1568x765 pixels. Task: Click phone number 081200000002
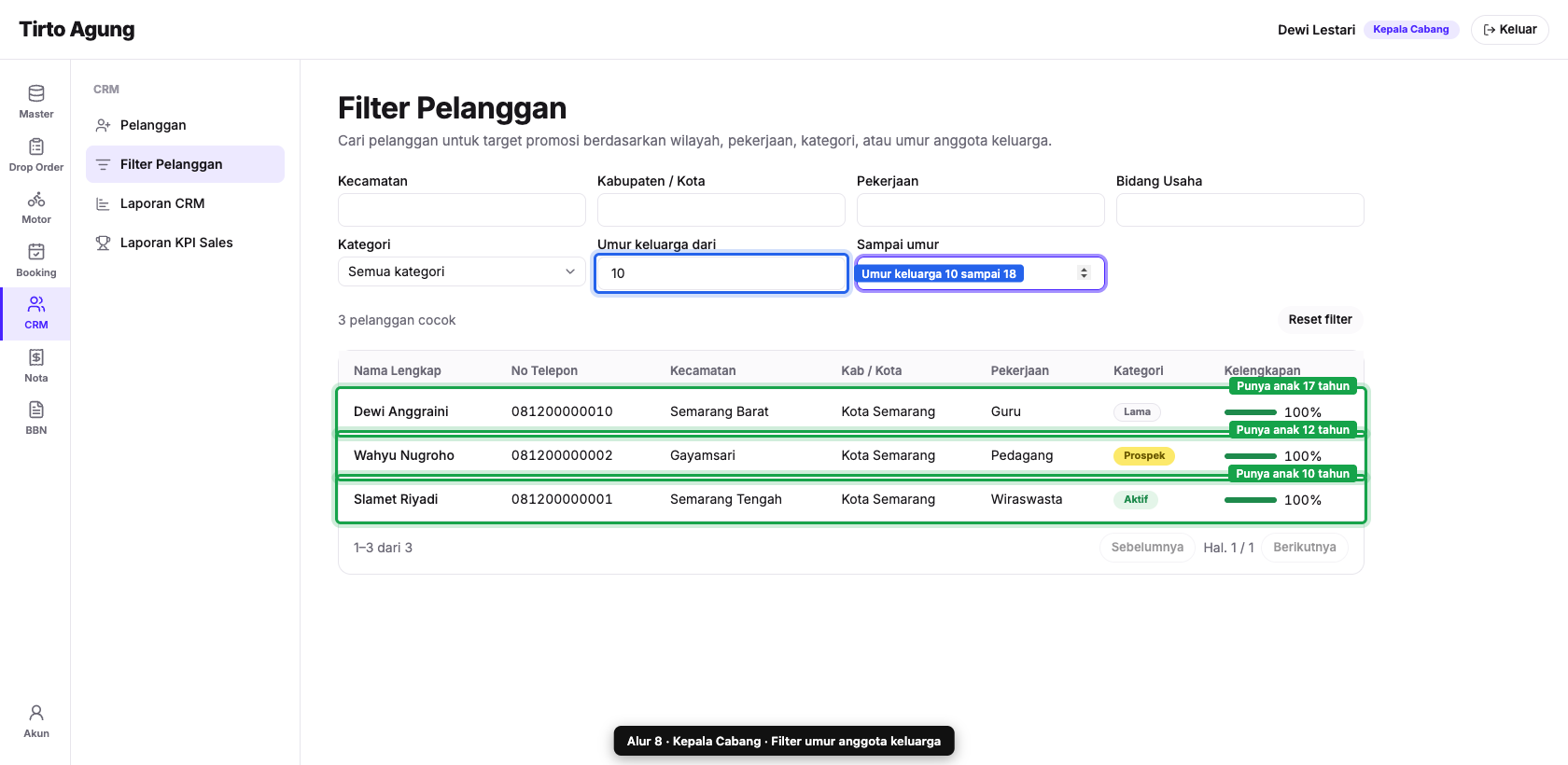point(562,455)
